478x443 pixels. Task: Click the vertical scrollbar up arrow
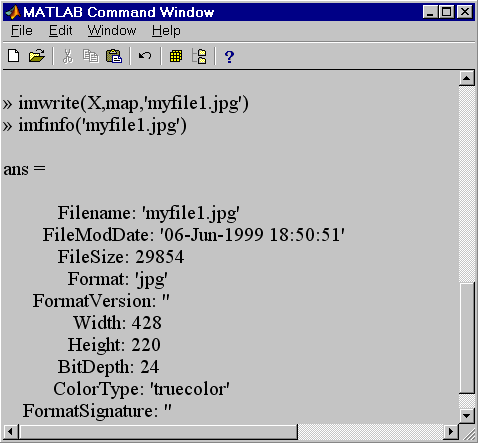[467, 78]
